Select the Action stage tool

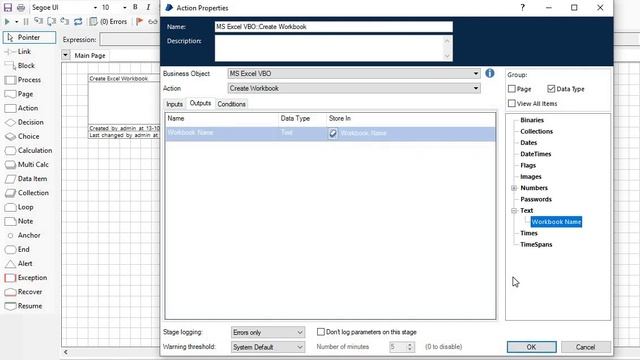22,108
